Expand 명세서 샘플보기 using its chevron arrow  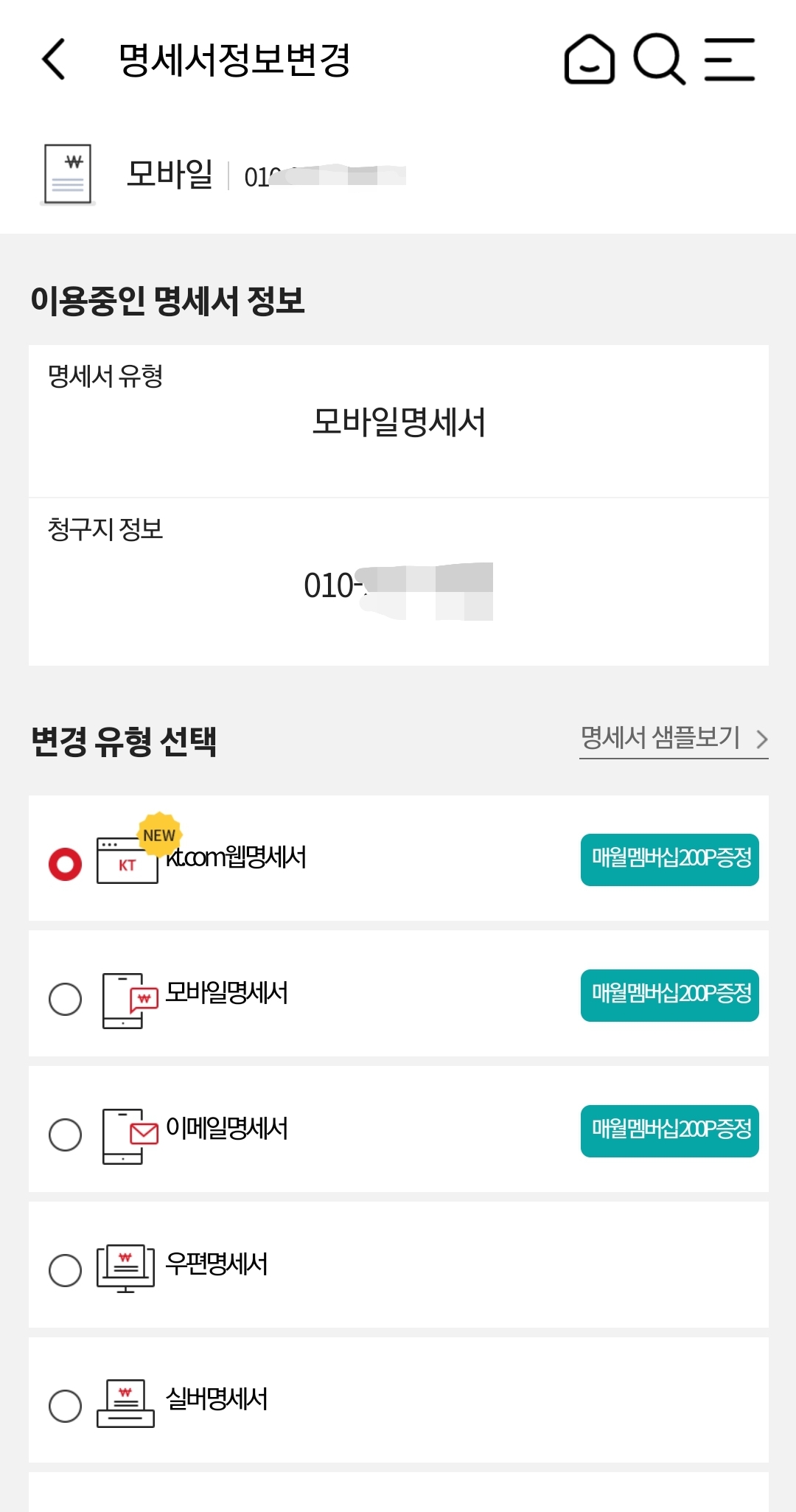762,739
